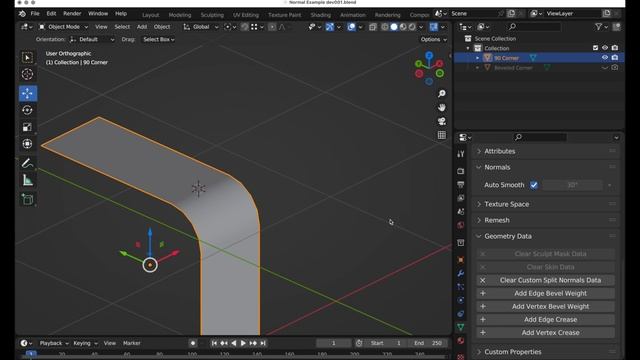This screenshot has width=640, height=360.
Task: Pick the Annotate tool
Action: point(27,163)
